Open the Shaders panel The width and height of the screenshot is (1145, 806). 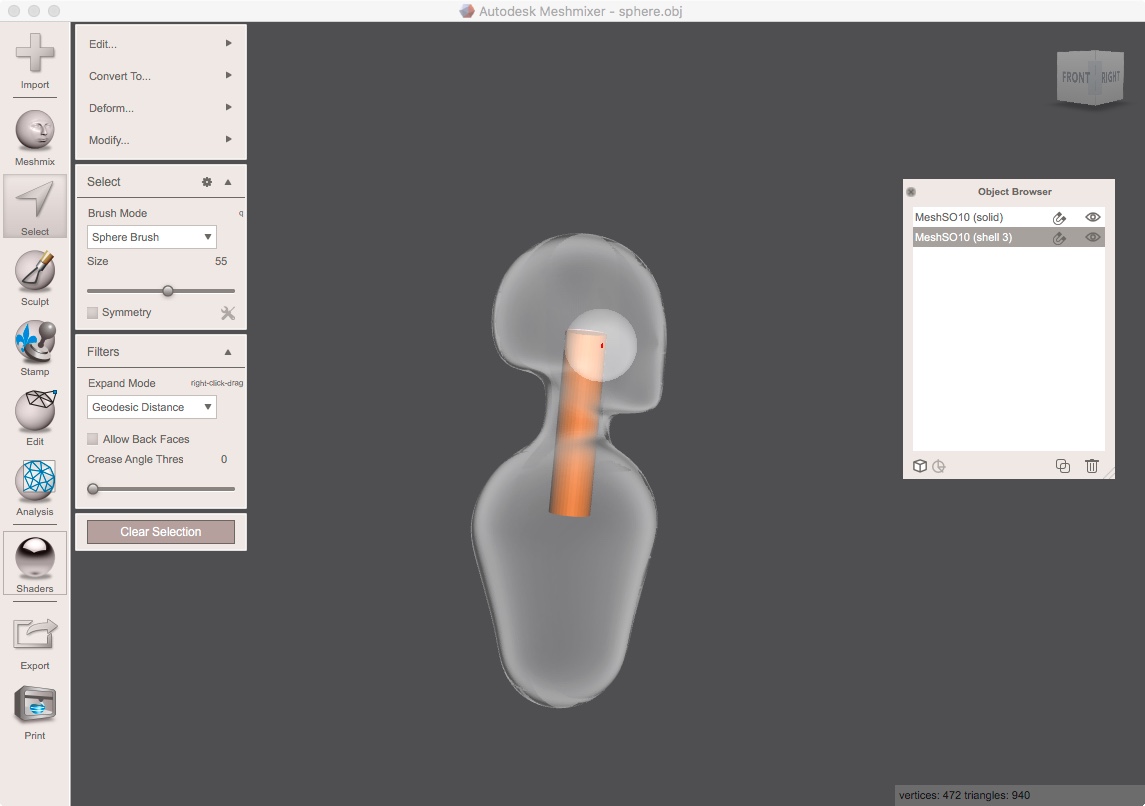(x=35, y=564)
